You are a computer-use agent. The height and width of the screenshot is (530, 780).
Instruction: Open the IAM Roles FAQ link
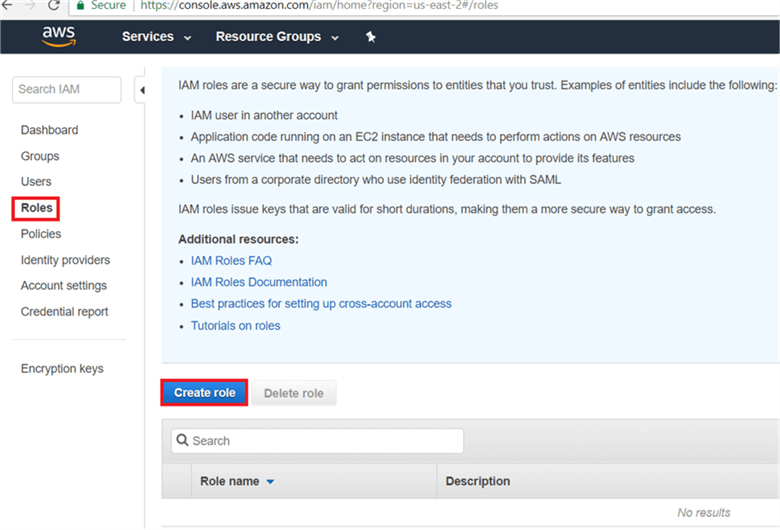coord(231,261)
